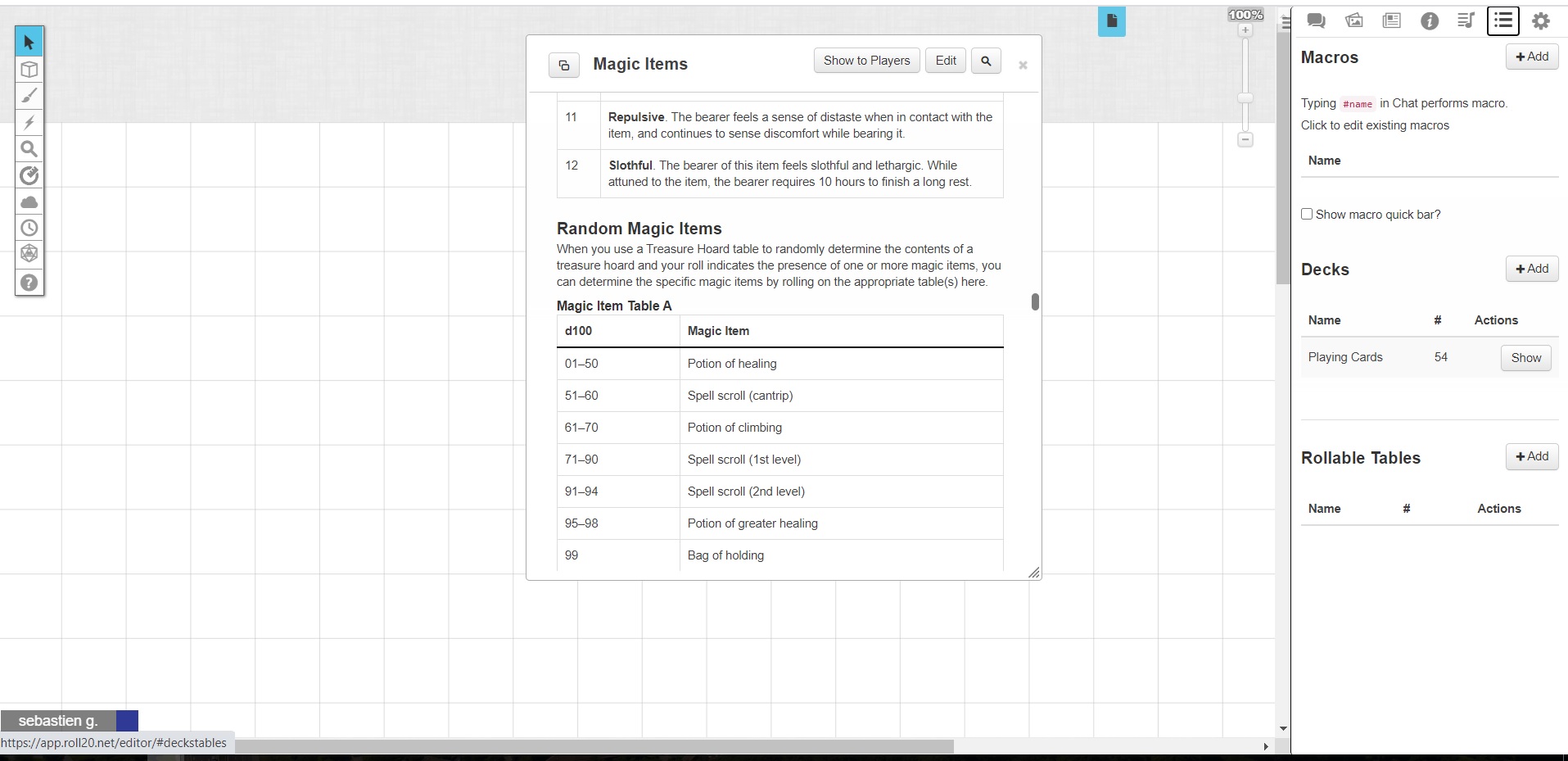Click the canvas vertical scrollbar thumb

[x=1283, y=158]
